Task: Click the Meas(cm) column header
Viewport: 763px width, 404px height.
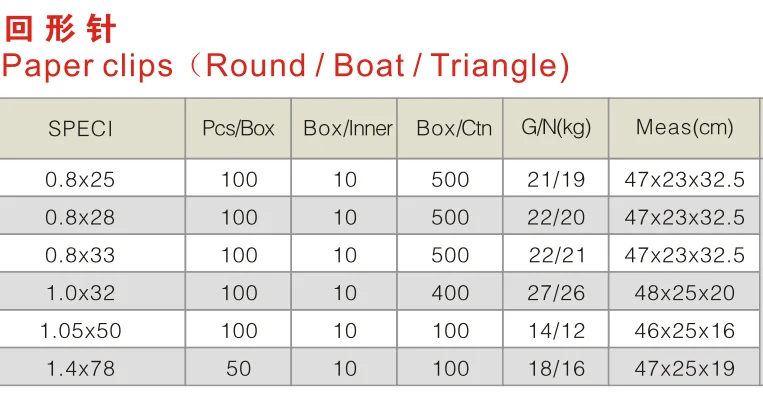Action: pyautogui.click(x=685, y=128)
